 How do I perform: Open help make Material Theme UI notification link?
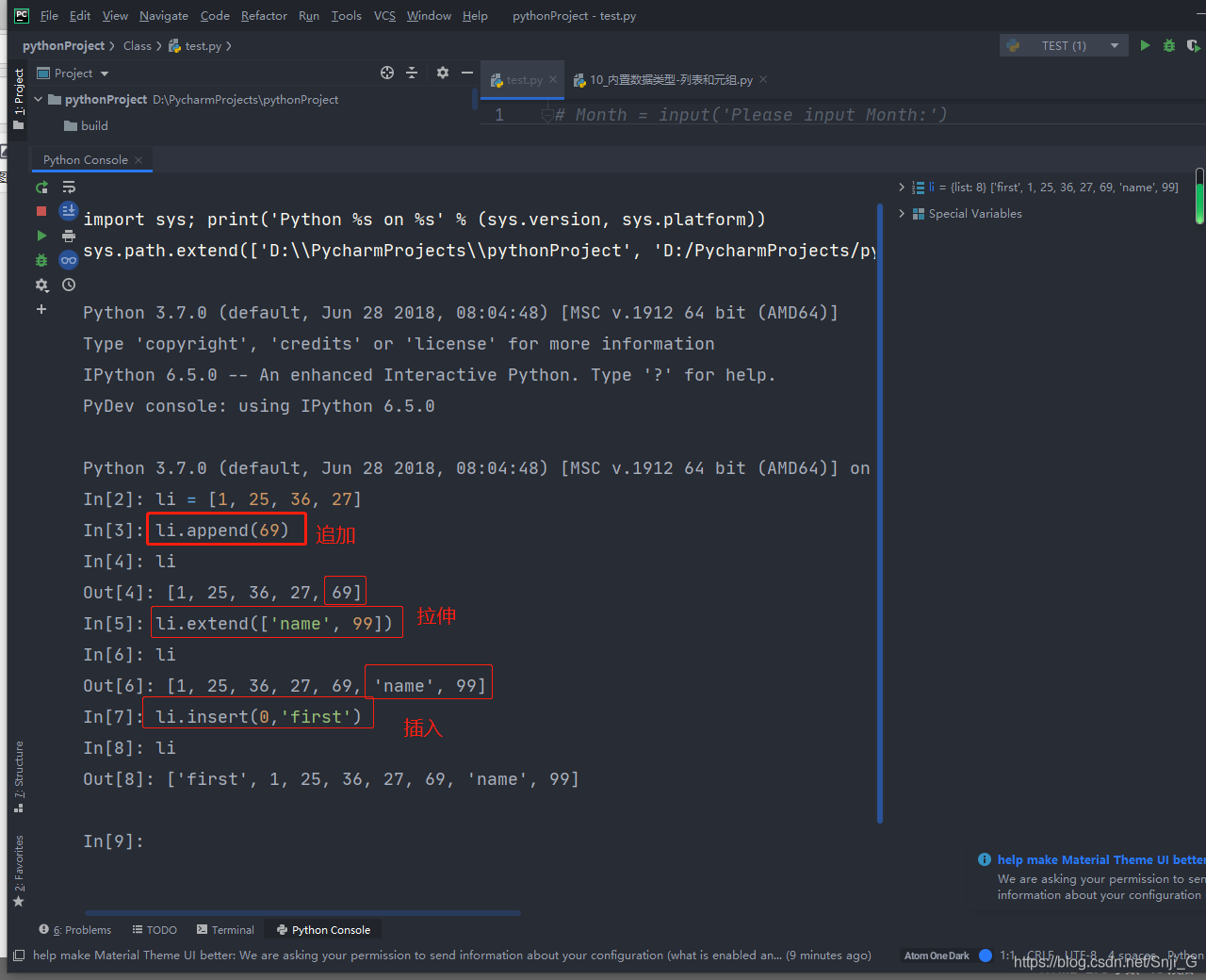1101,860
